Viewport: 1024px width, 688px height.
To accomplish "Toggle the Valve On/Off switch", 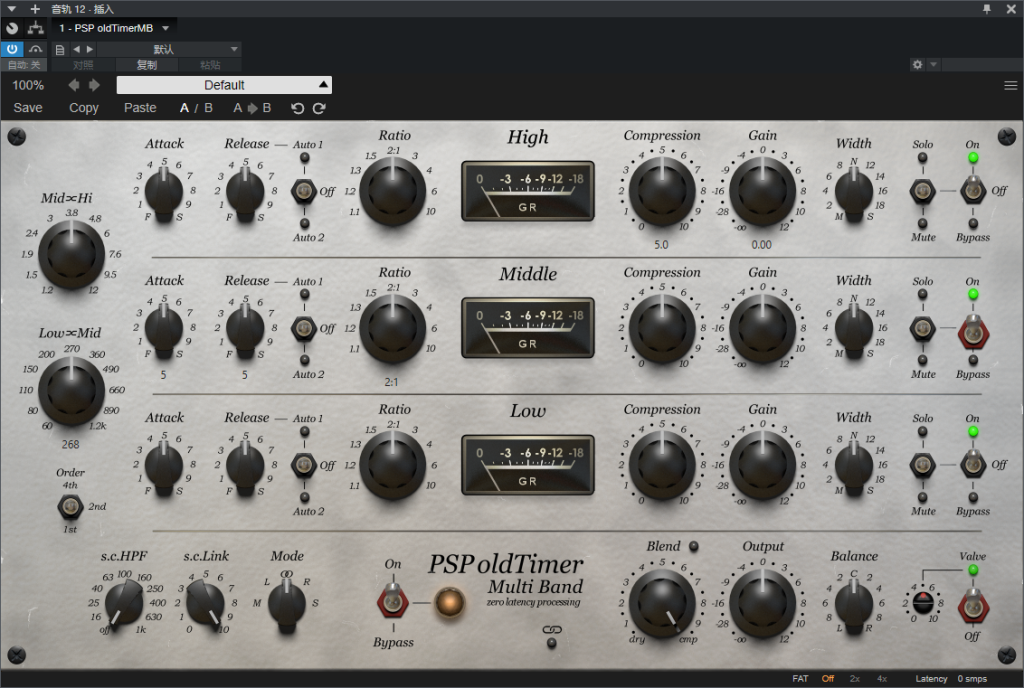I will tap(973, 606).
